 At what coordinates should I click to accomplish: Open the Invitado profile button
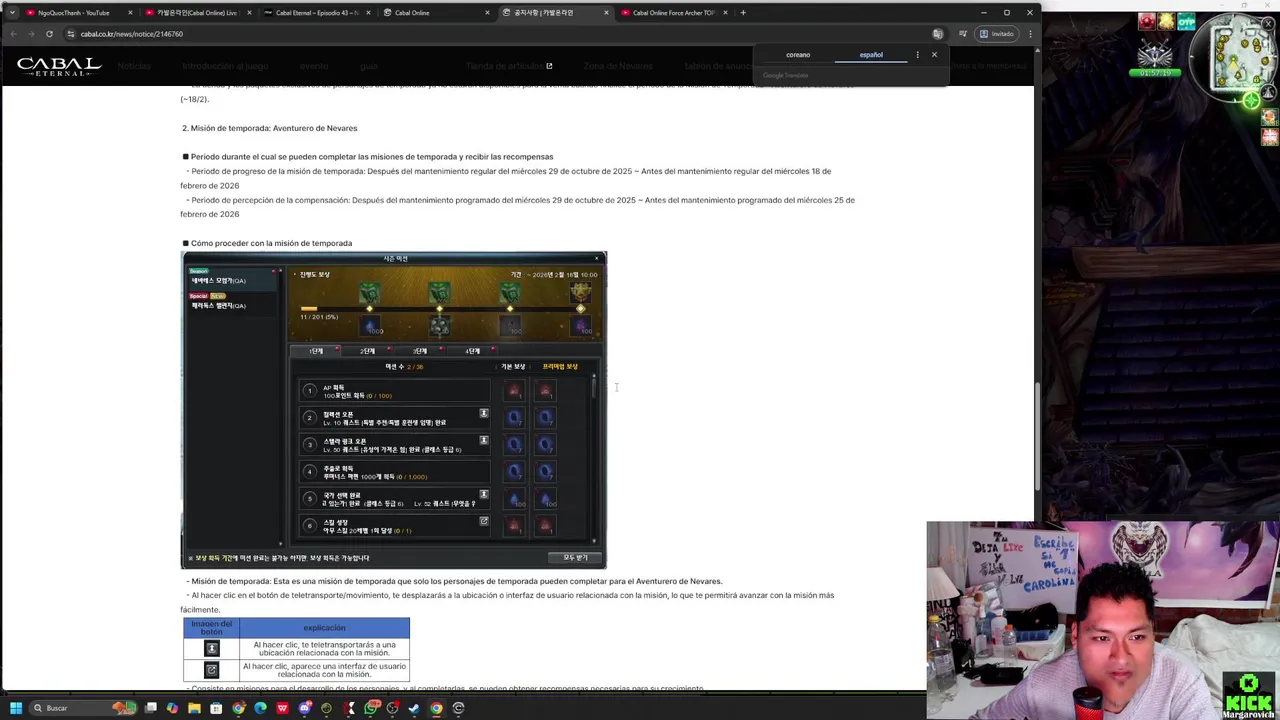[x=996, y=34]
